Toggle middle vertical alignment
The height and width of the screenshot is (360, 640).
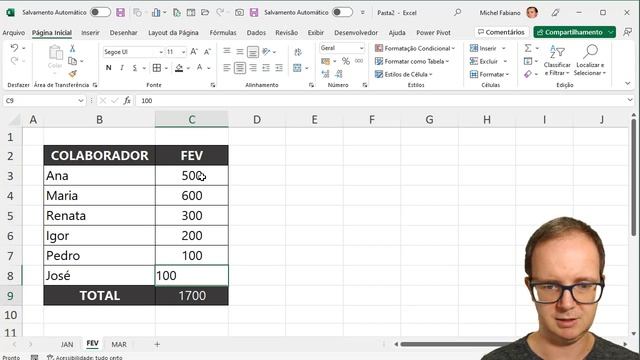pos(240,52)
